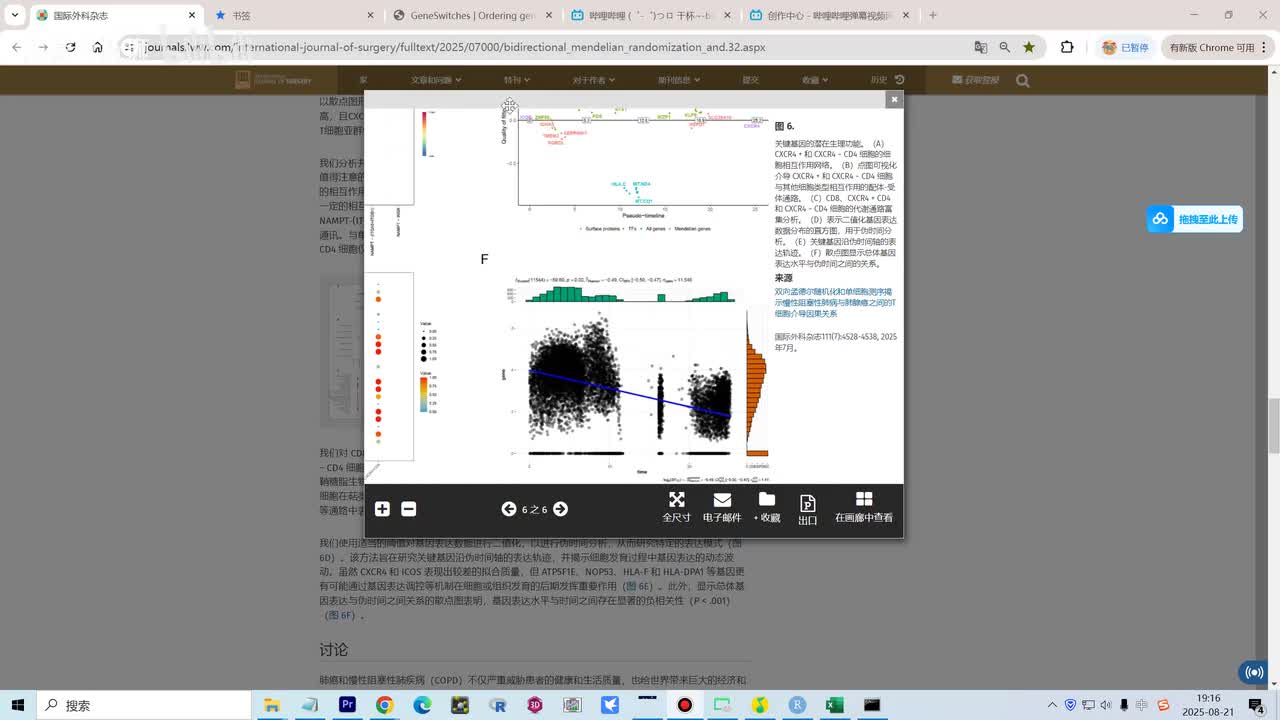Click the browser home button
The width and height of the screenshot is (1280, 720).
[97, 47]
